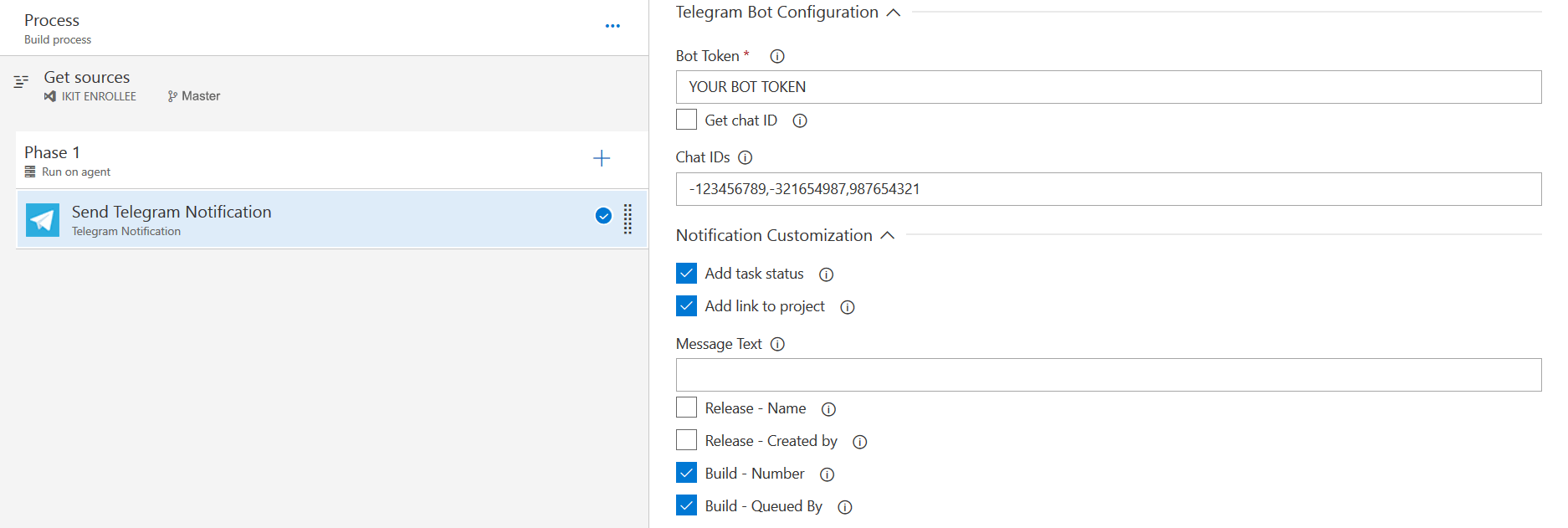
Task: Click the Build process subtitle
Action: (x=58, y=40)
